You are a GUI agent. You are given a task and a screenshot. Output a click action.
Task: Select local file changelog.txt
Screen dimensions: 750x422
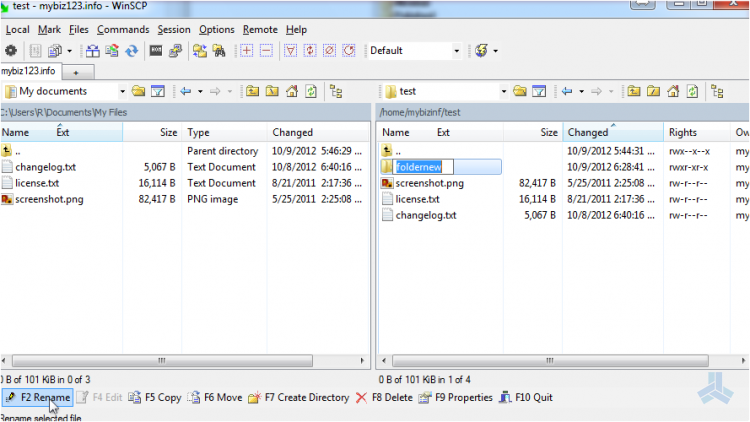pos(45,167)
